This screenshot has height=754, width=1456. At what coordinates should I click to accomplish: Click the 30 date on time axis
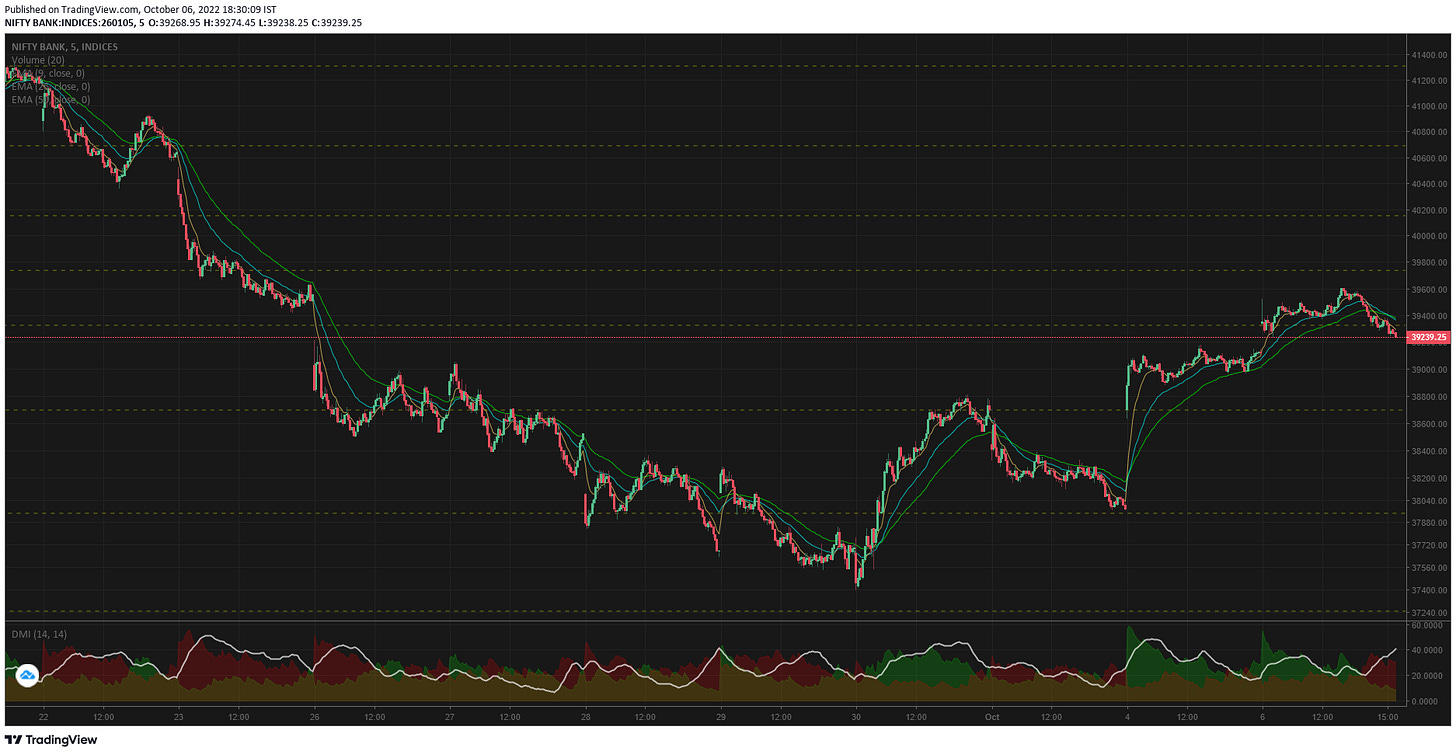click(x=857, y=716)
